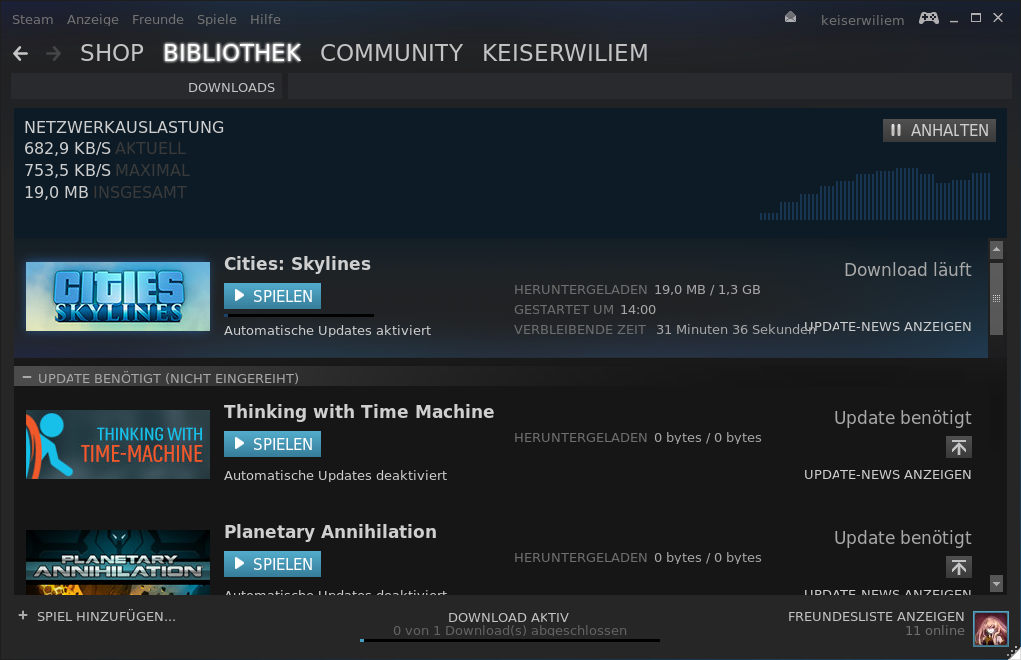Open the Planetary Annihilation thumbnail
The image size is (1021, 660).
coord(118,562)
